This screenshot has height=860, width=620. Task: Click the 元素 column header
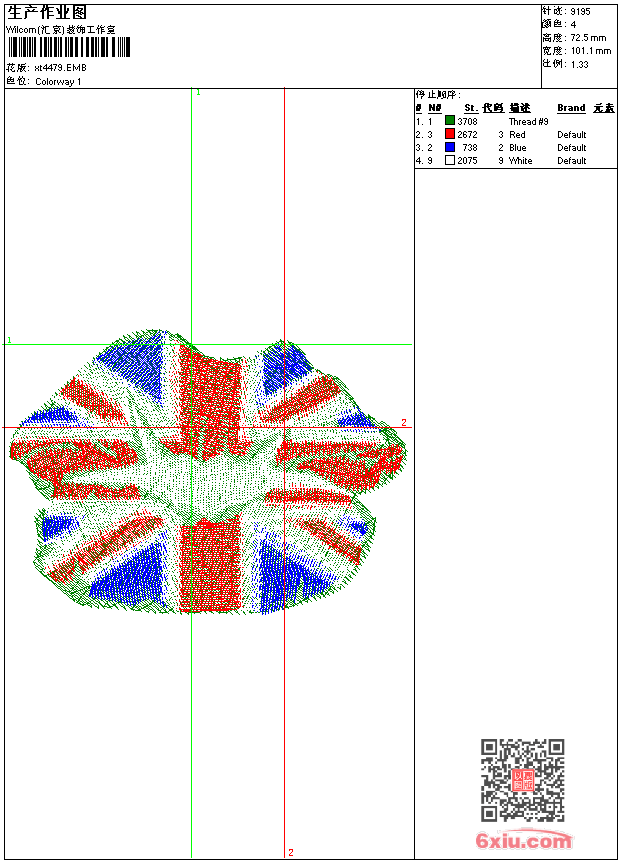click(604, 108)
